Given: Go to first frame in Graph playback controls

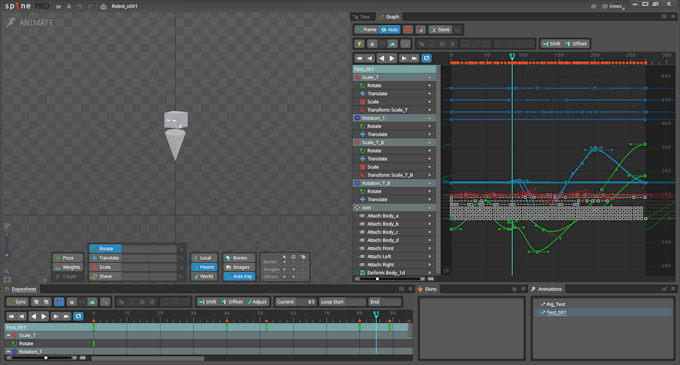Looking at the screenshot, I should [359, 58].
